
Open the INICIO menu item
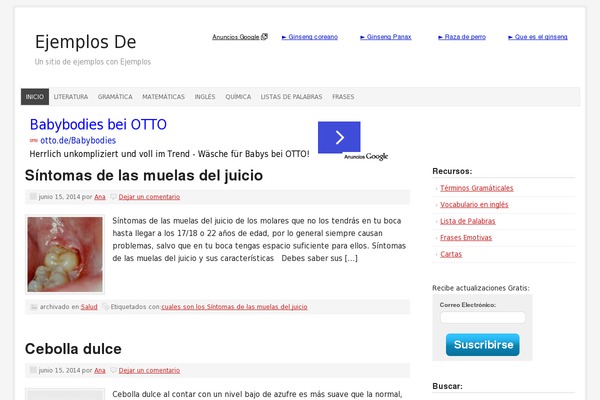coord(35,97)
